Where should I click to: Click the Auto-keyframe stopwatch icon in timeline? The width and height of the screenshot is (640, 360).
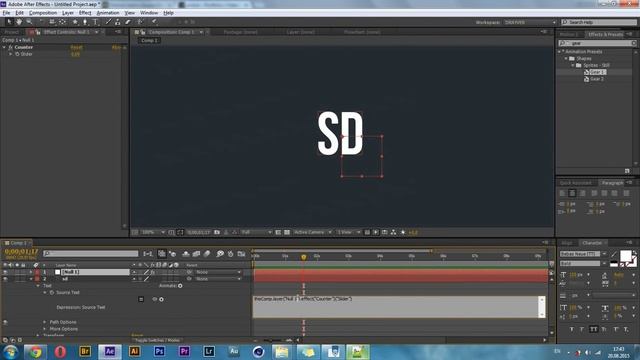click(x=231, y=254)
